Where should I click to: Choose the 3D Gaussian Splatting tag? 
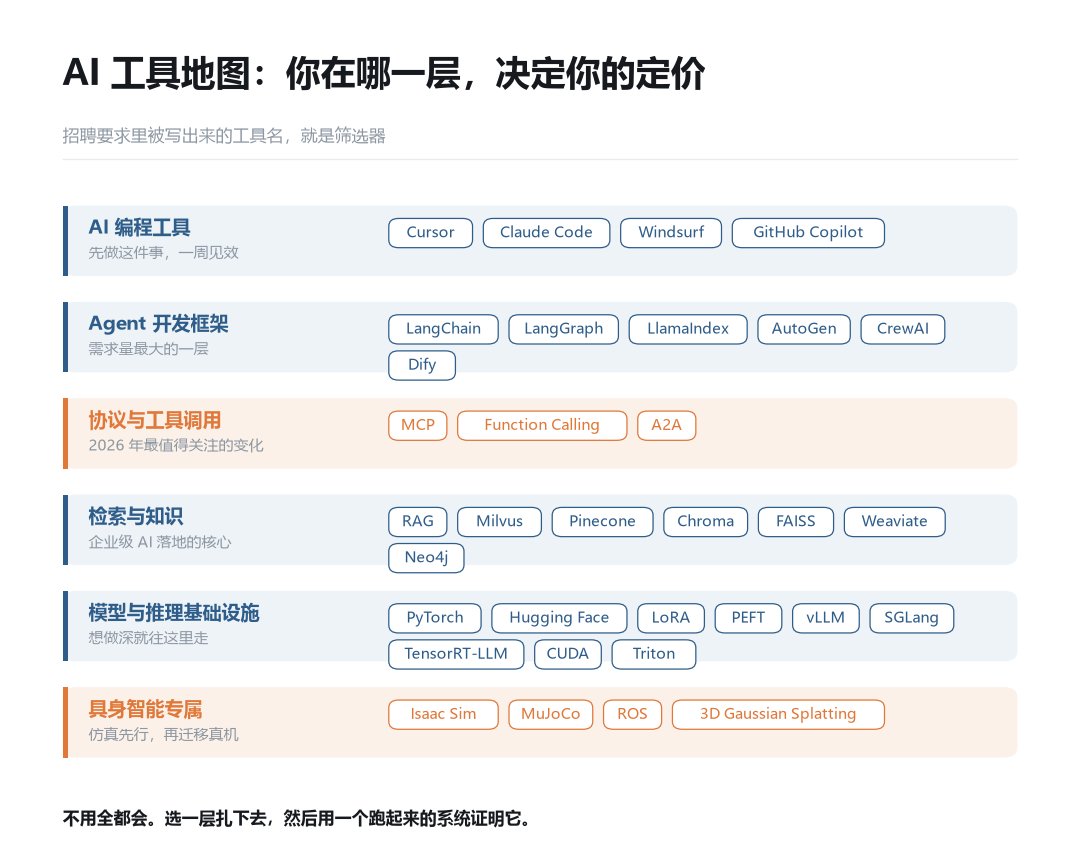pyautogui.click(x=778, y=715)
